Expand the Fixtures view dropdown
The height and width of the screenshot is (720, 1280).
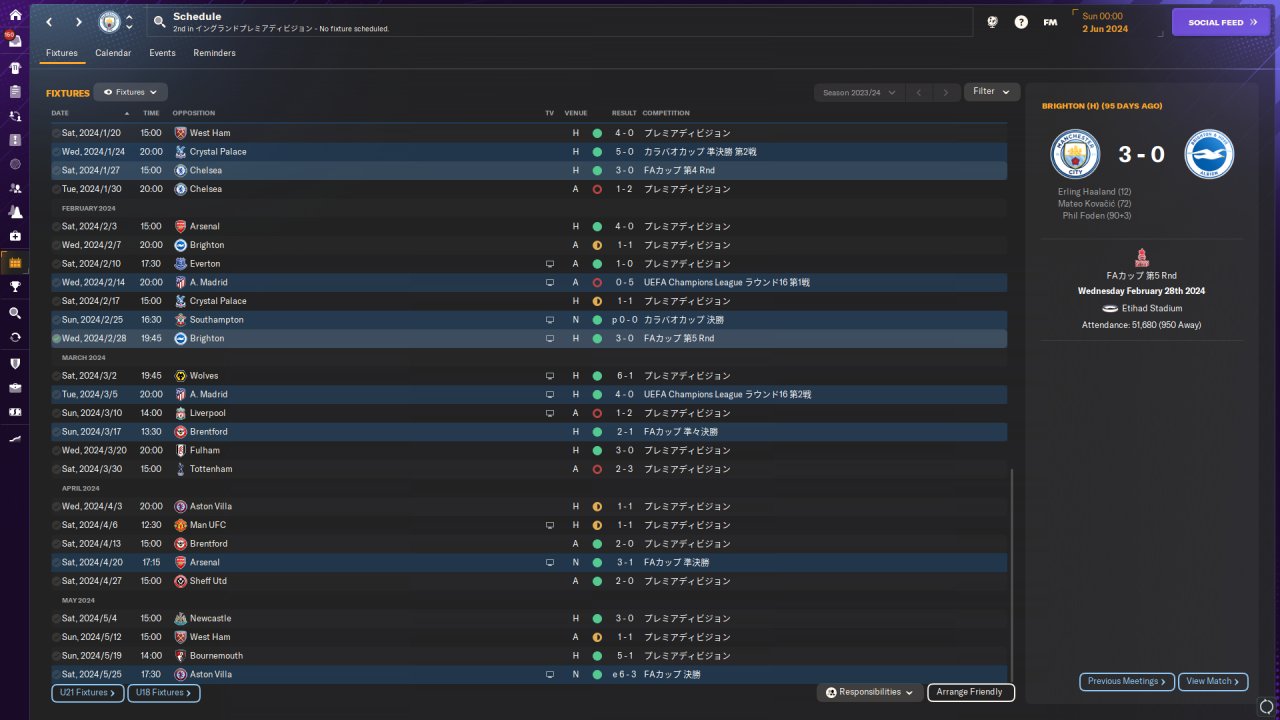(x=131, y=92)
